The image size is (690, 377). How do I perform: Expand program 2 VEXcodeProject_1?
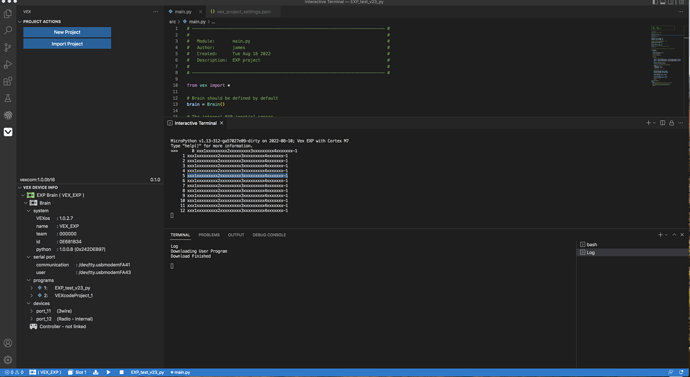coord(32,296)
